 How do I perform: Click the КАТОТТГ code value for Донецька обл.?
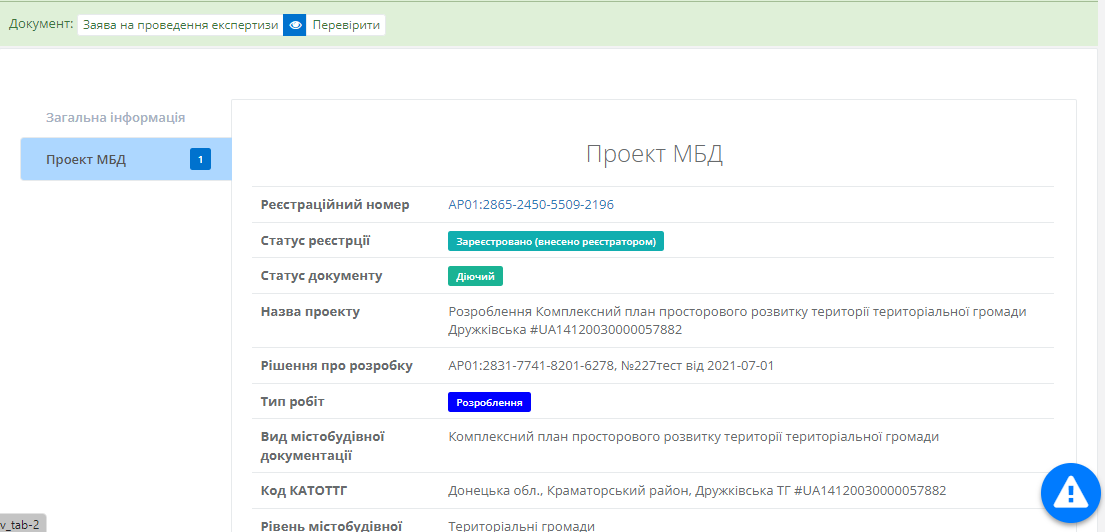tap(697, 491)
